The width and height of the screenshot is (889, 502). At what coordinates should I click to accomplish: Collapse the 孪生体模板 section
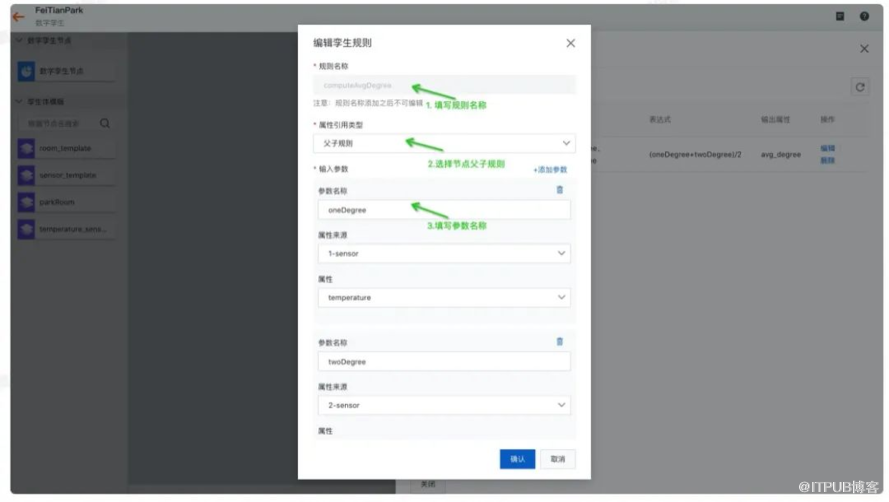19,102
